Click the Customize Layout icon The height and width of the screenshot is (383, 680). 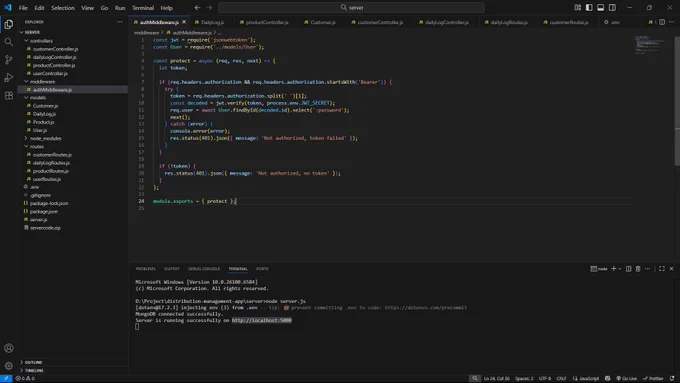[x=578, y=7]
